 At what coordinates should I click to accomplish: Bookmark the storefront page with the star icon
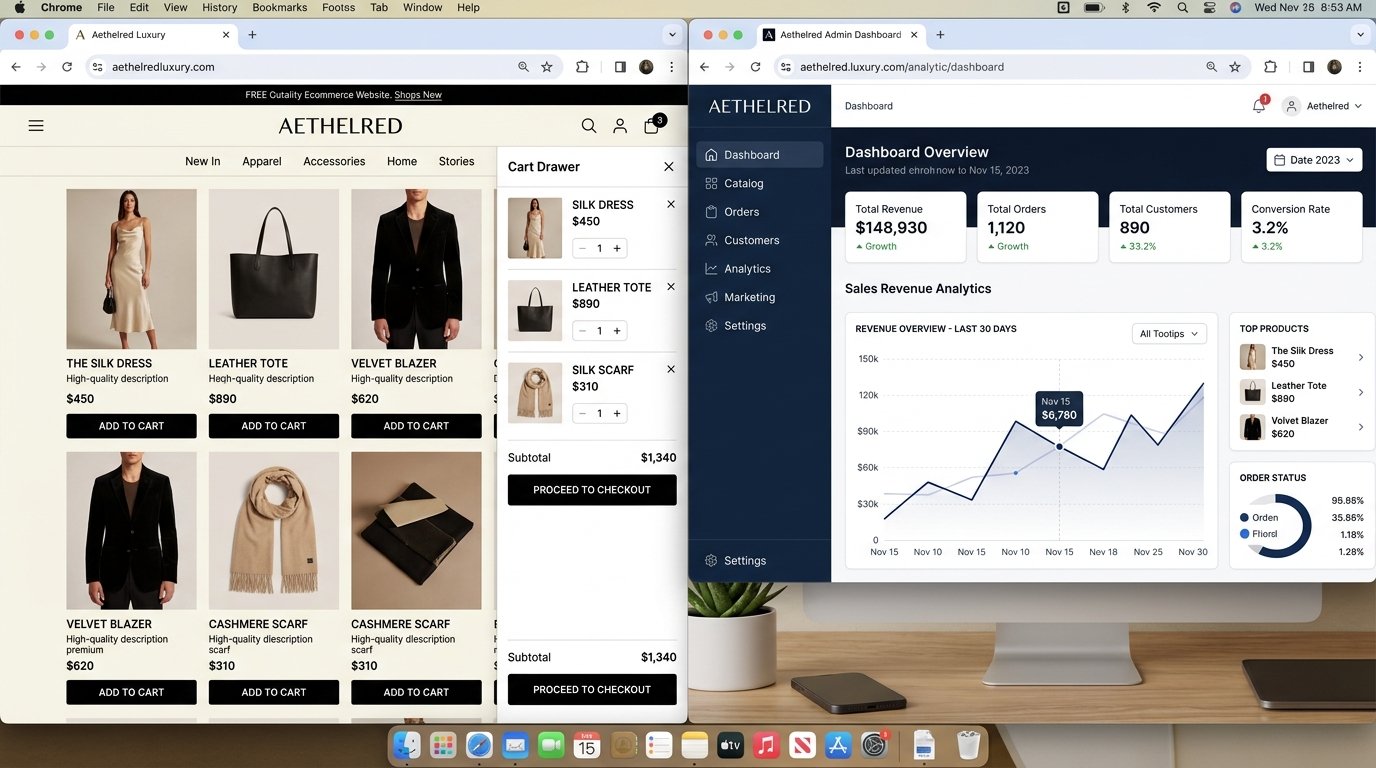click(x=547, y=67)
